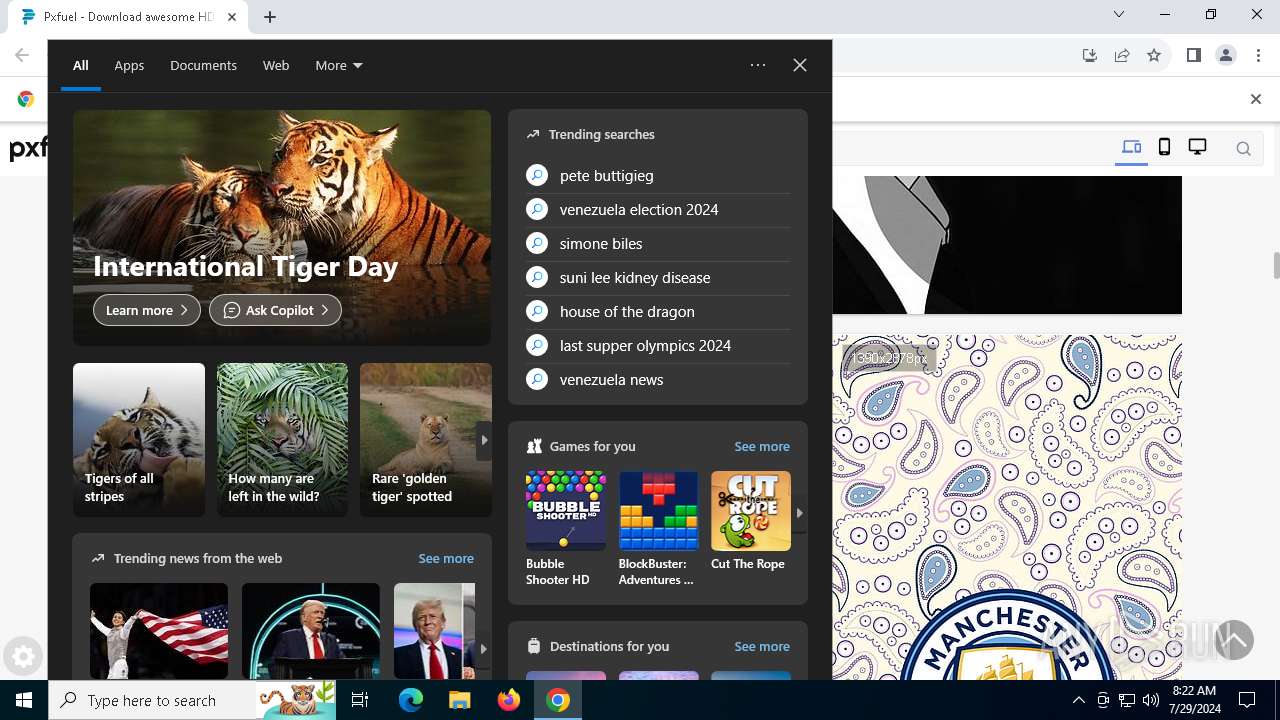Image resolution: width=1280 pixels, height=720 pixels.
Task: Search trending 'suni lee kidney disease'
Action: 658,277
